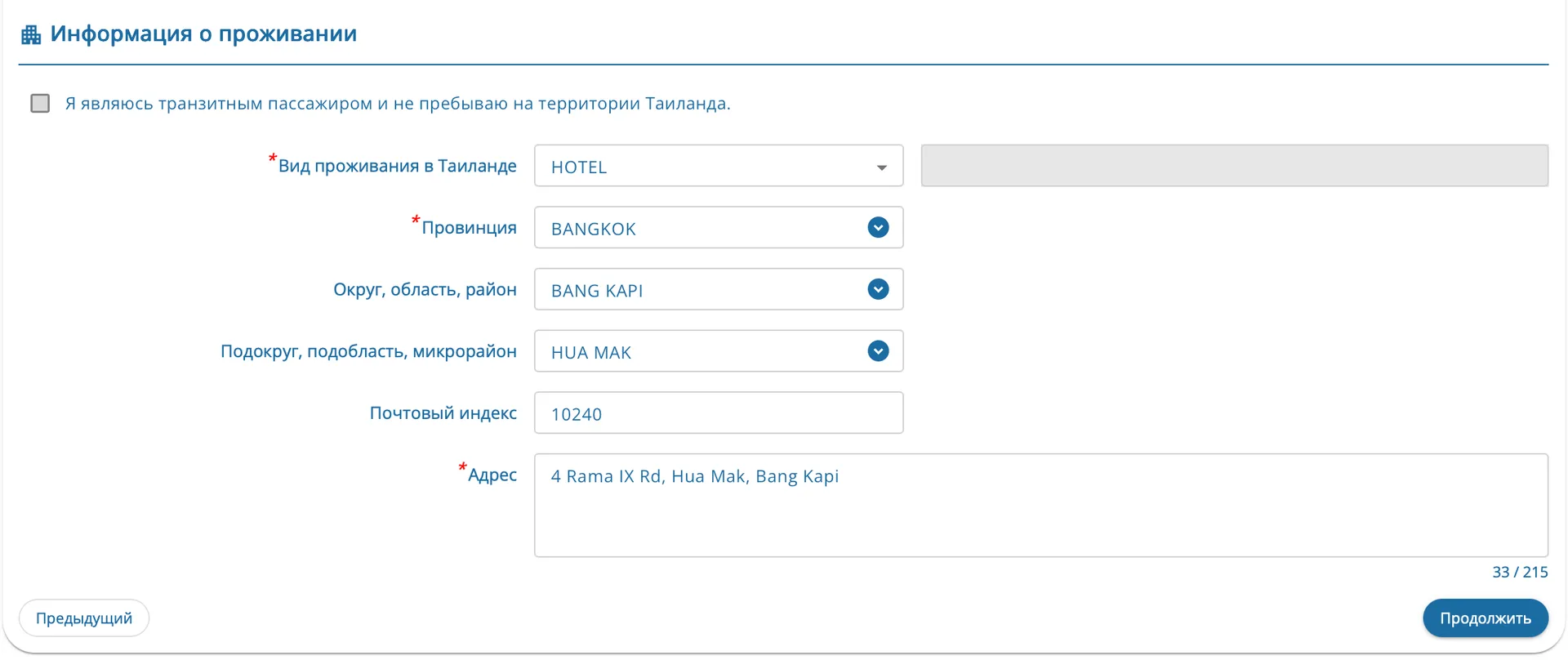Image resolution: width=1568 pixels, height=669 pixels.
Task: Click the greyed-out field next to HOTEL
Action: coord(1235,166)
